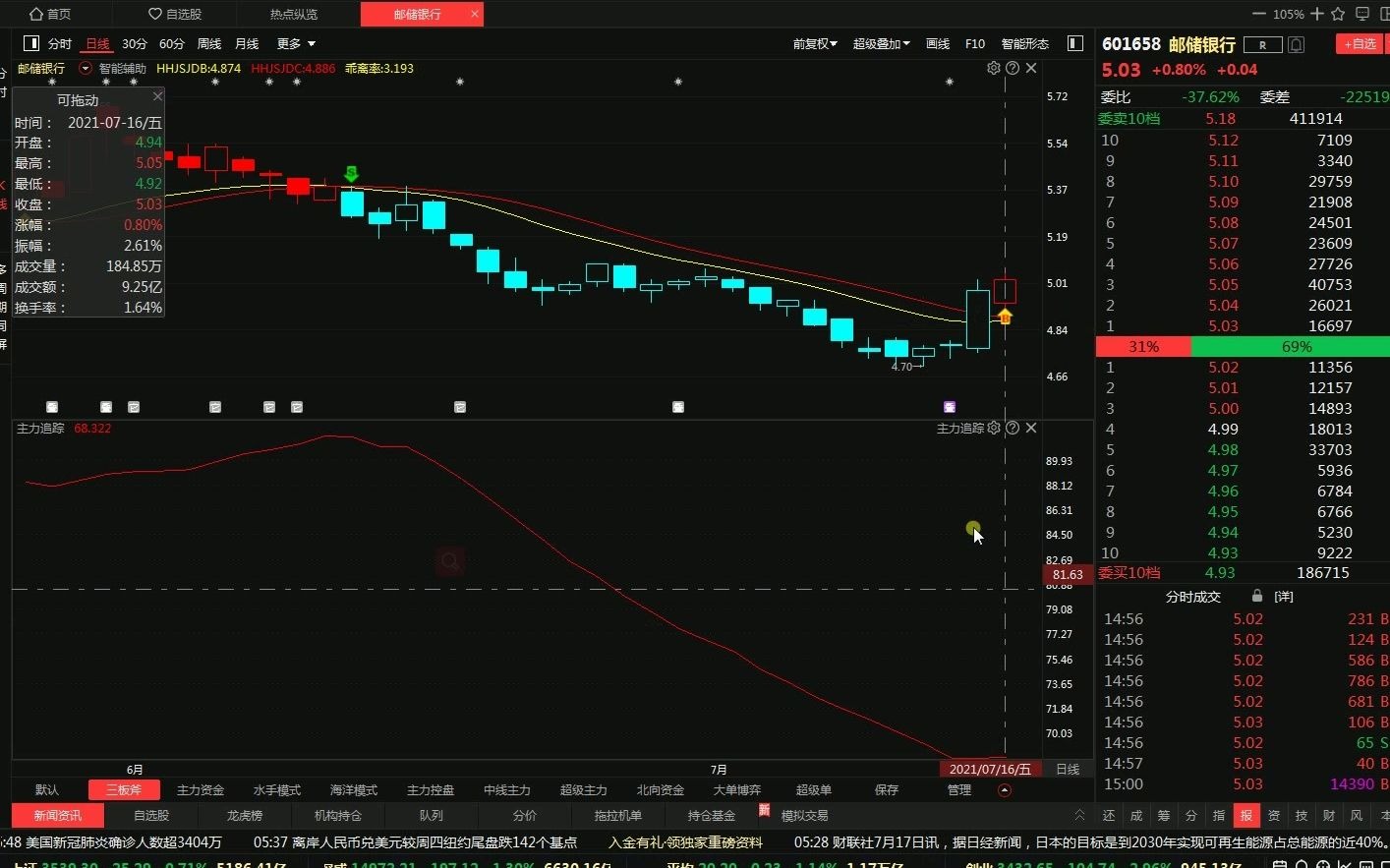Screen dimensions: 1390x868
Task: Click the orange buy arrow marker
Action: pyautogui.click(x=1005, y=316)
